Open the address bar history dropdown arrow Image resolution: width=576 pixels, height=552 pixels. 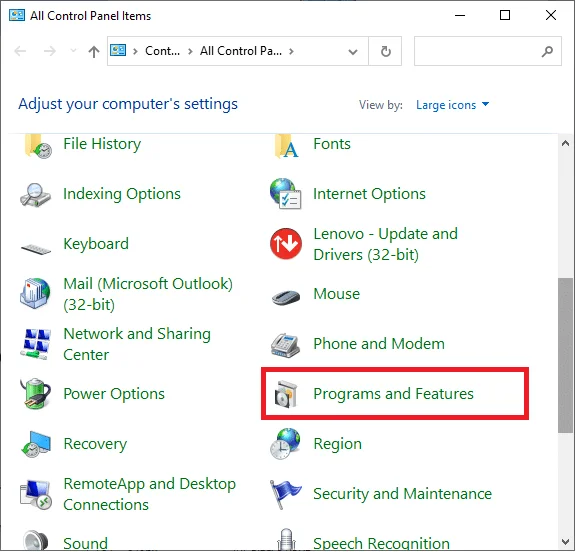click(x=353, y=51)
